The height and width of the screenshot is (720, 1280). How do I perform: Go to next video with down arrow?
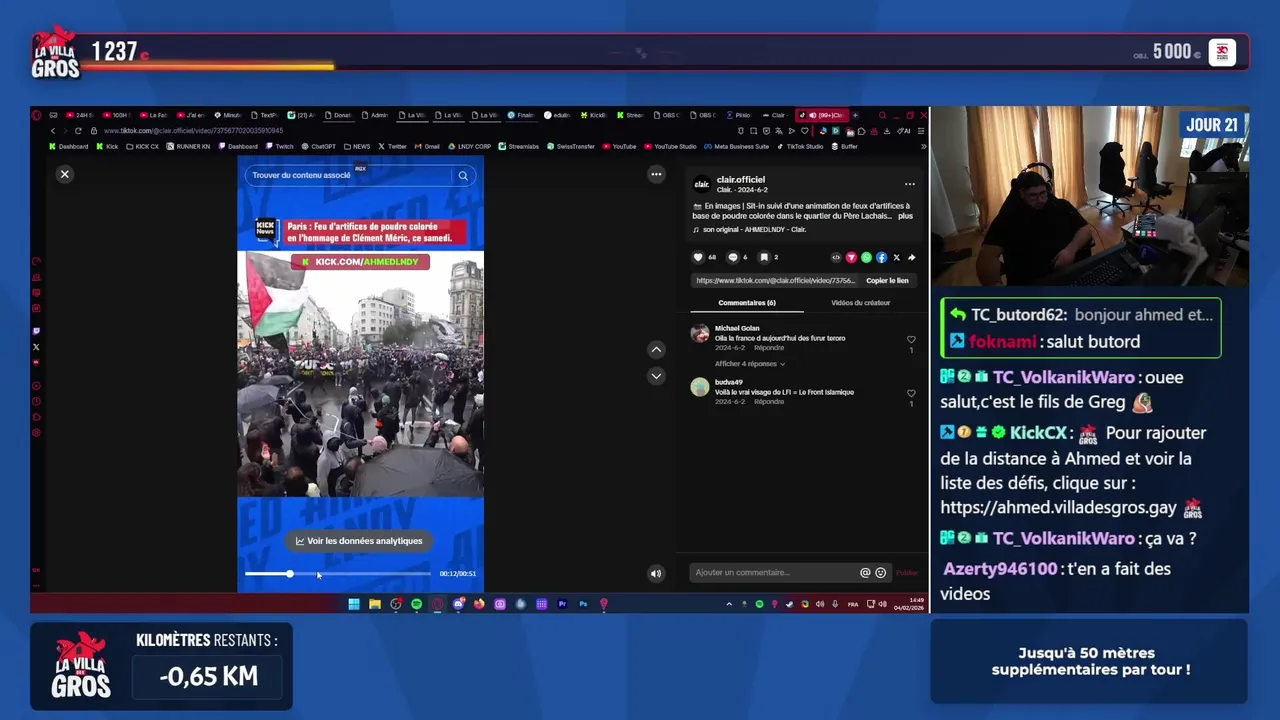(656, 376)
